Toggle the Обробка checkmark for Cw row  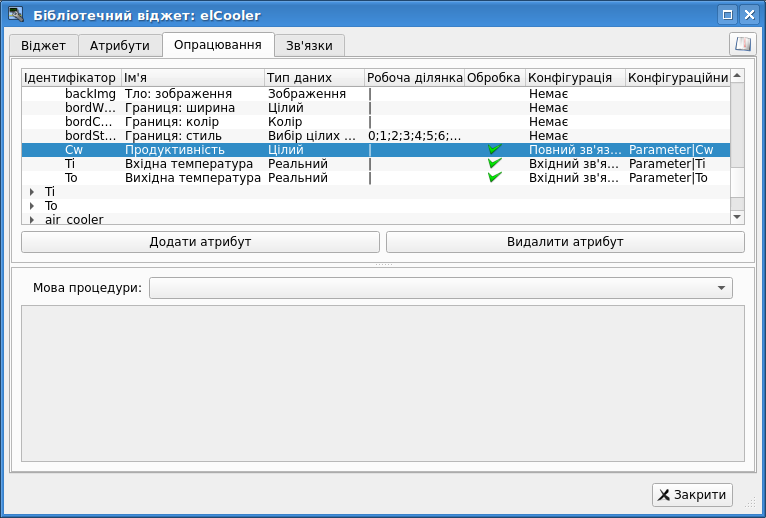[494, 150]
